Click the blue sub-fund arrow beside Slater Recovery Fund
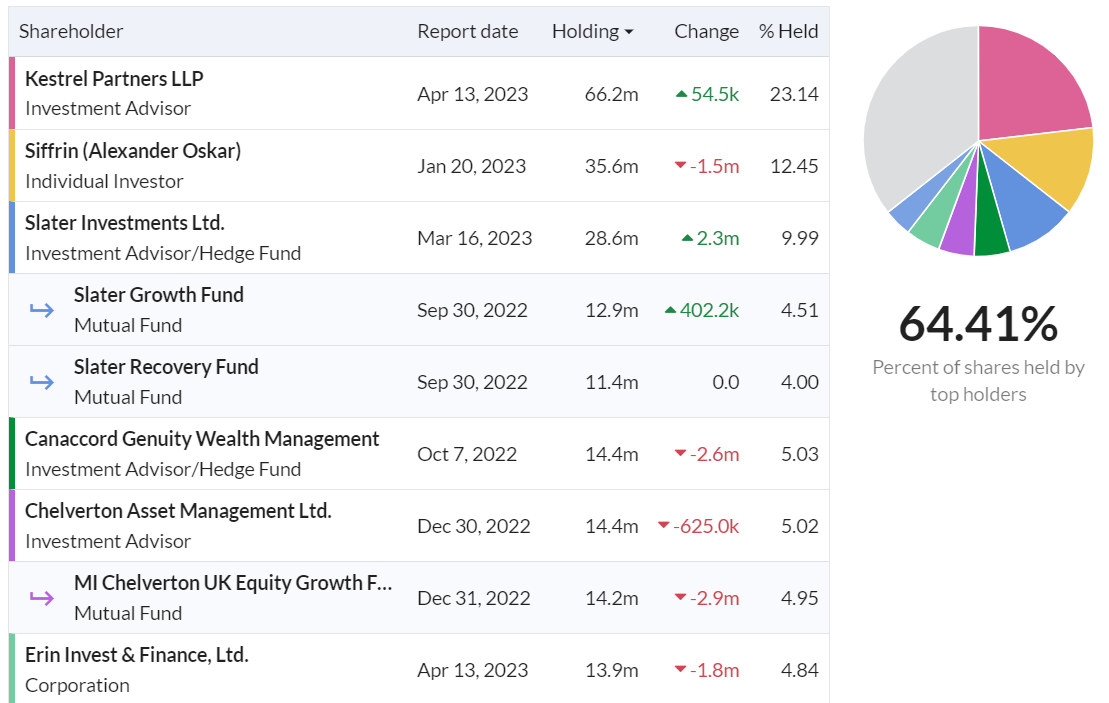1109x703 pixels. 42,382
